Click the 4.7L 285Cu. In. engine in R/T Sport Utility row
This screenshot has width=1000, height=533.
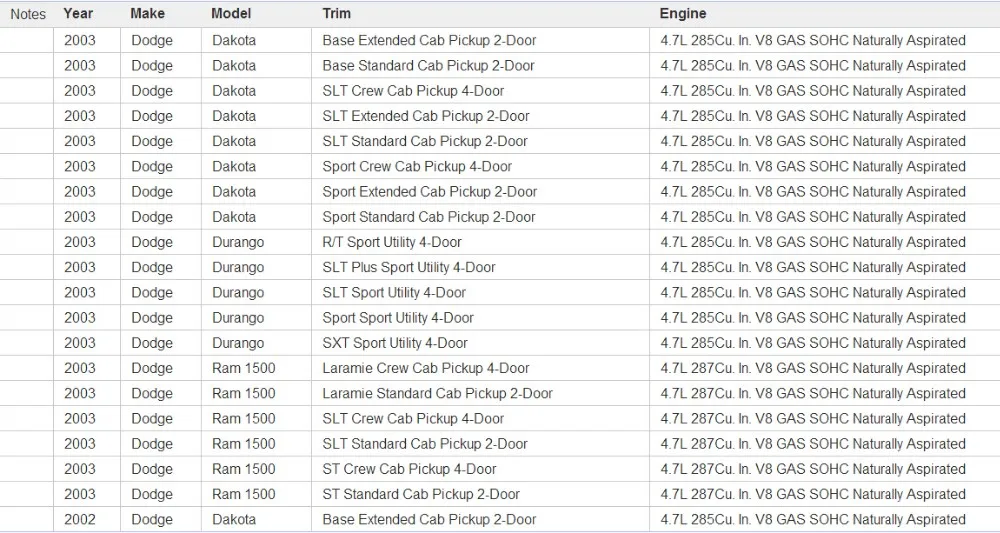click(x=813, y=242)
